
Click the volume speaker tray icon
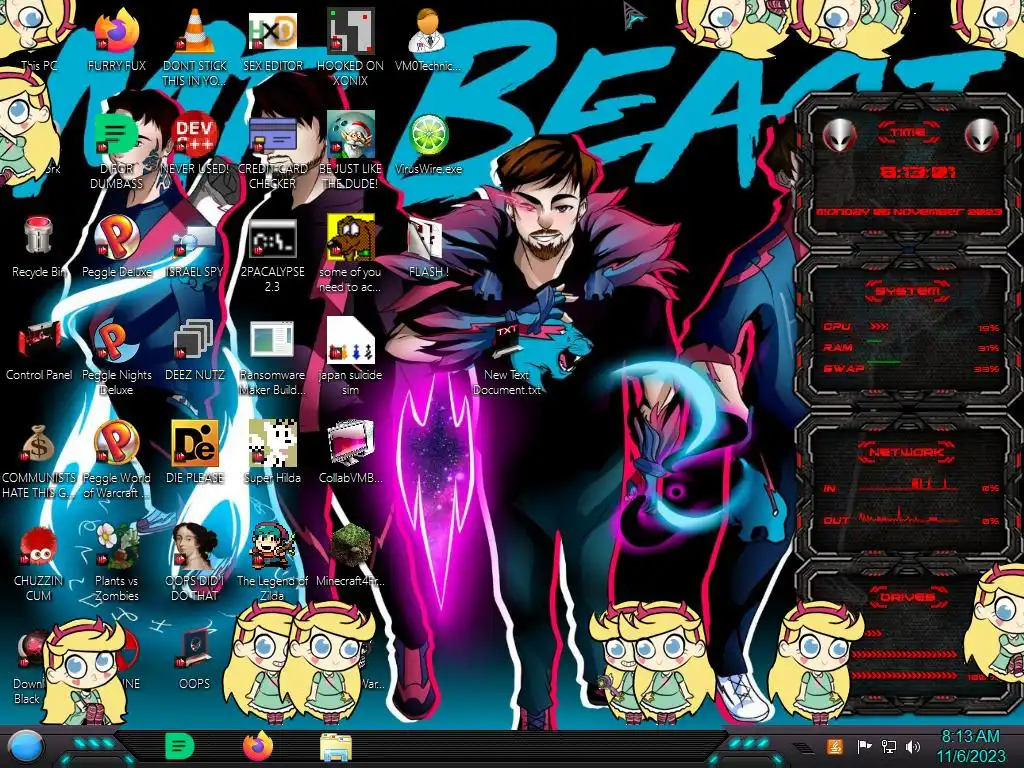point(913,746)
